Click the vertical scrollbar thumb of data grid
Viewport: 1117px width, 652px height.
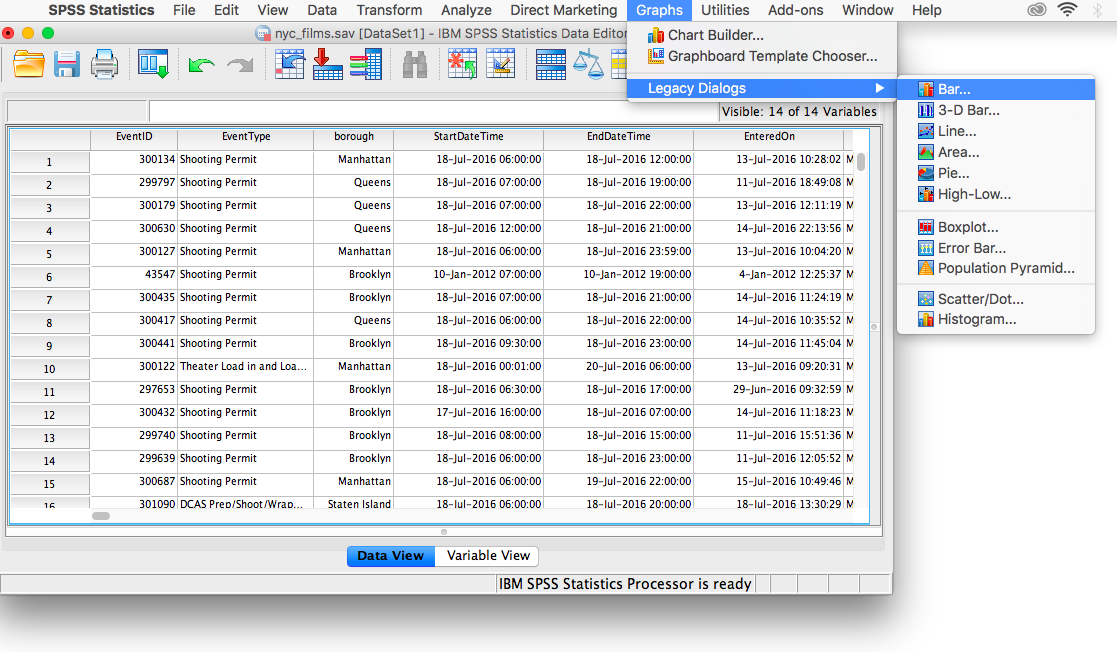[x=861, y=162]
